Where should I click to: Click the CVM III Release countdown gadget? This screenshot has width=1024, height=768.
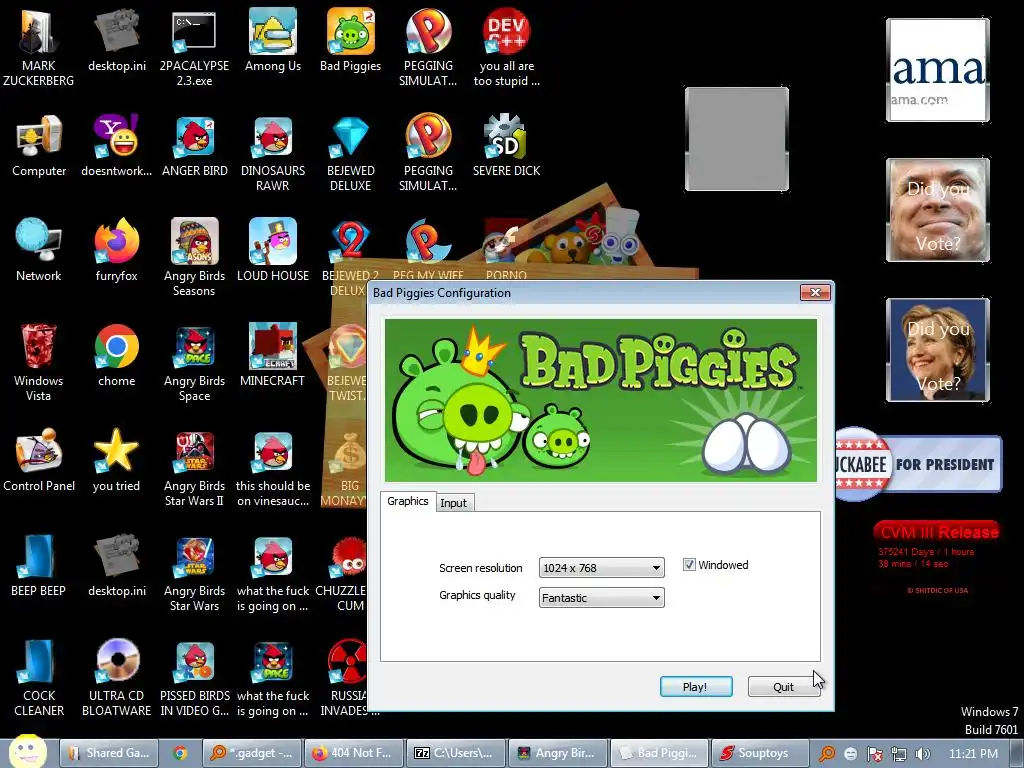click(938, 557)
